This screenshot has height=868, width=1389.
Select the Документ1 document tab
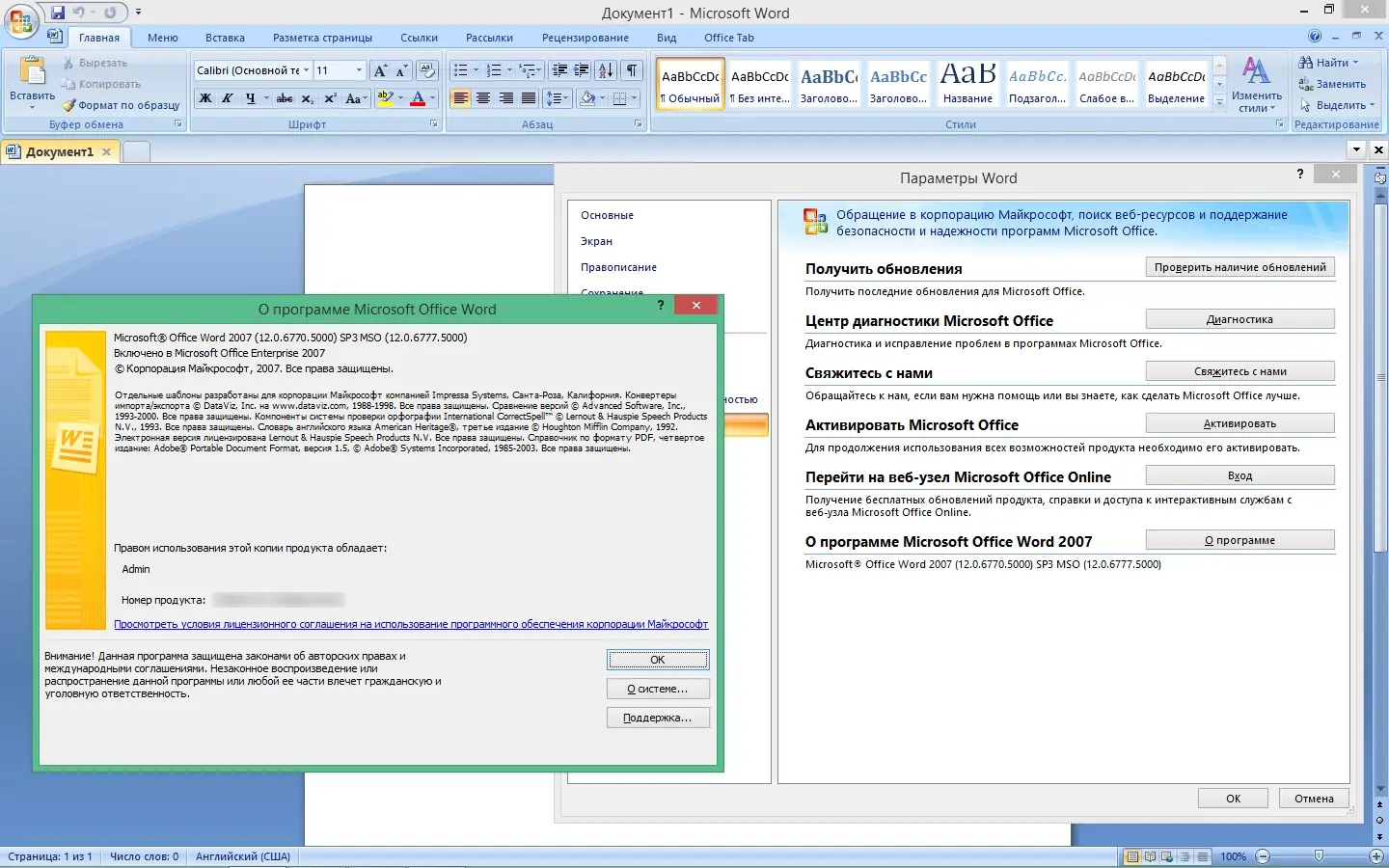pos(60,151)
